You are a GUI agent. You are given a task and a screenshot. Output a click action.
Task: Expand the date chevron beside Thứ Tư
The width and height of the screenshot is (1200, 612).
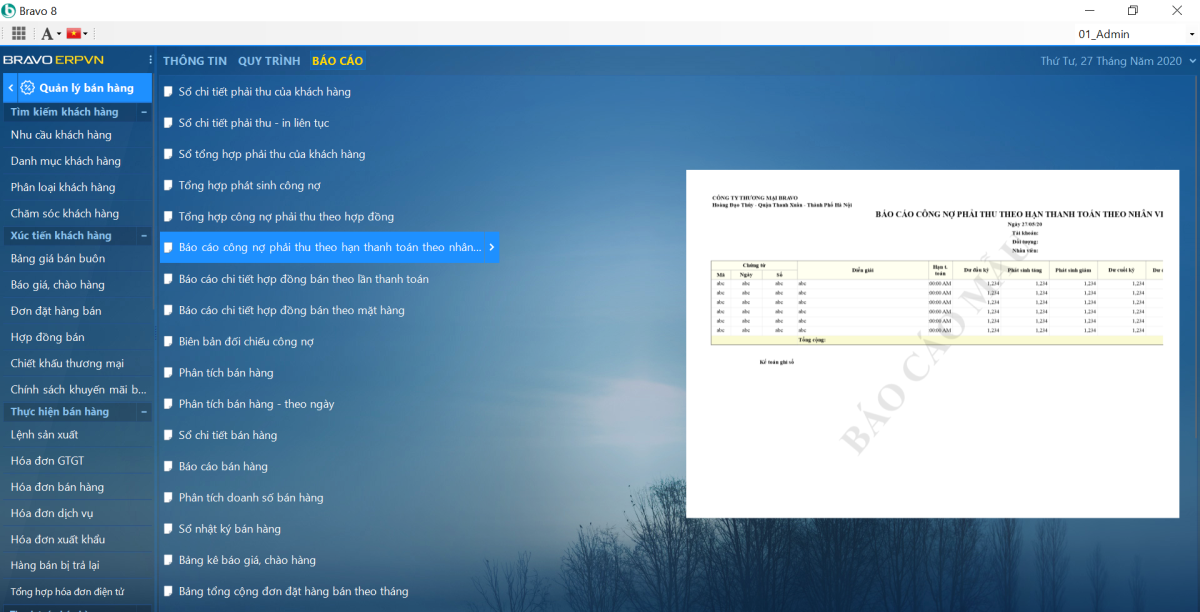pyautogui.click(x=1191, y=61)
